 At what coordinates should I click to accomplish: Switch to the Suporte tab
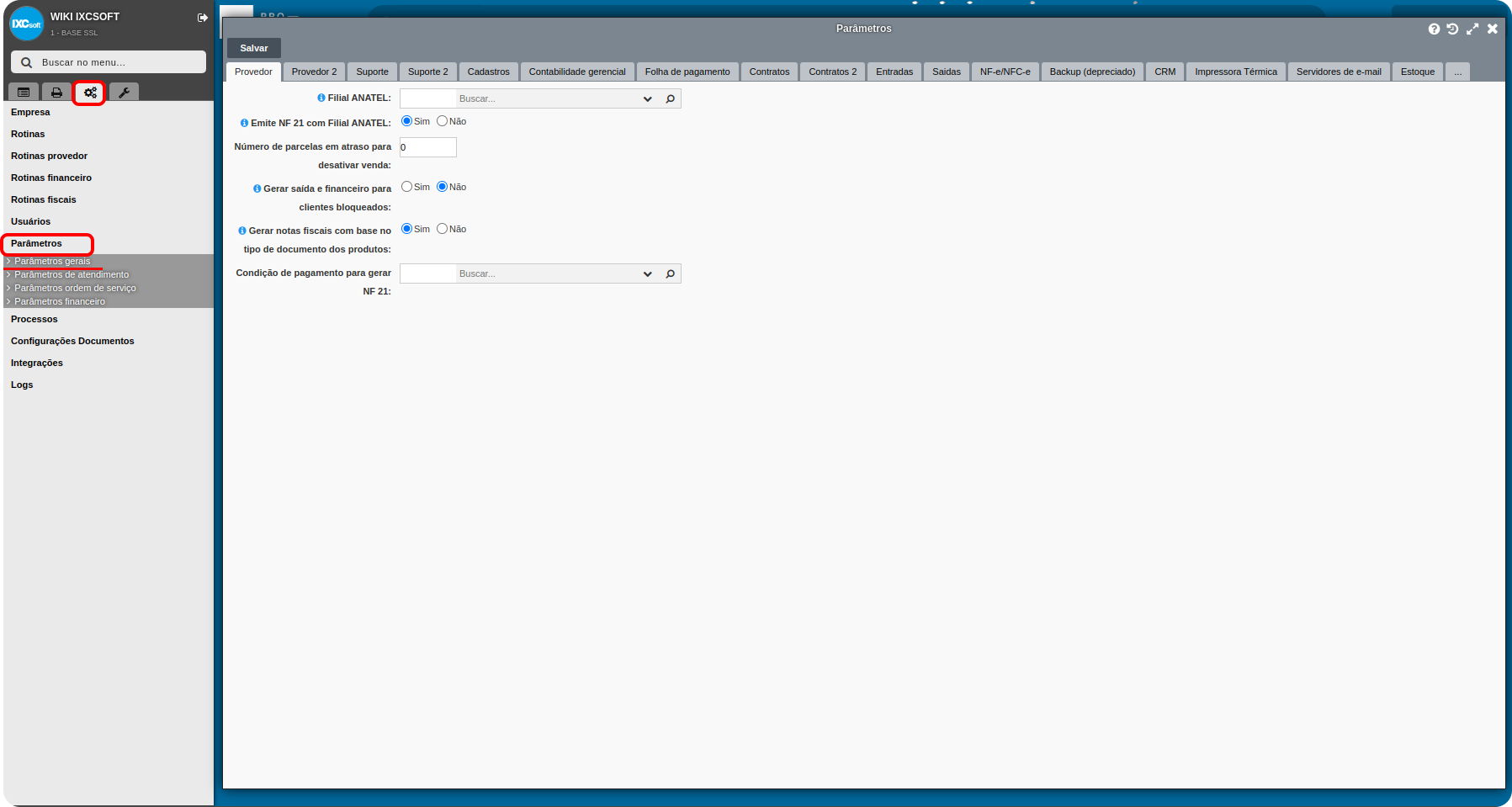point(372,72)
